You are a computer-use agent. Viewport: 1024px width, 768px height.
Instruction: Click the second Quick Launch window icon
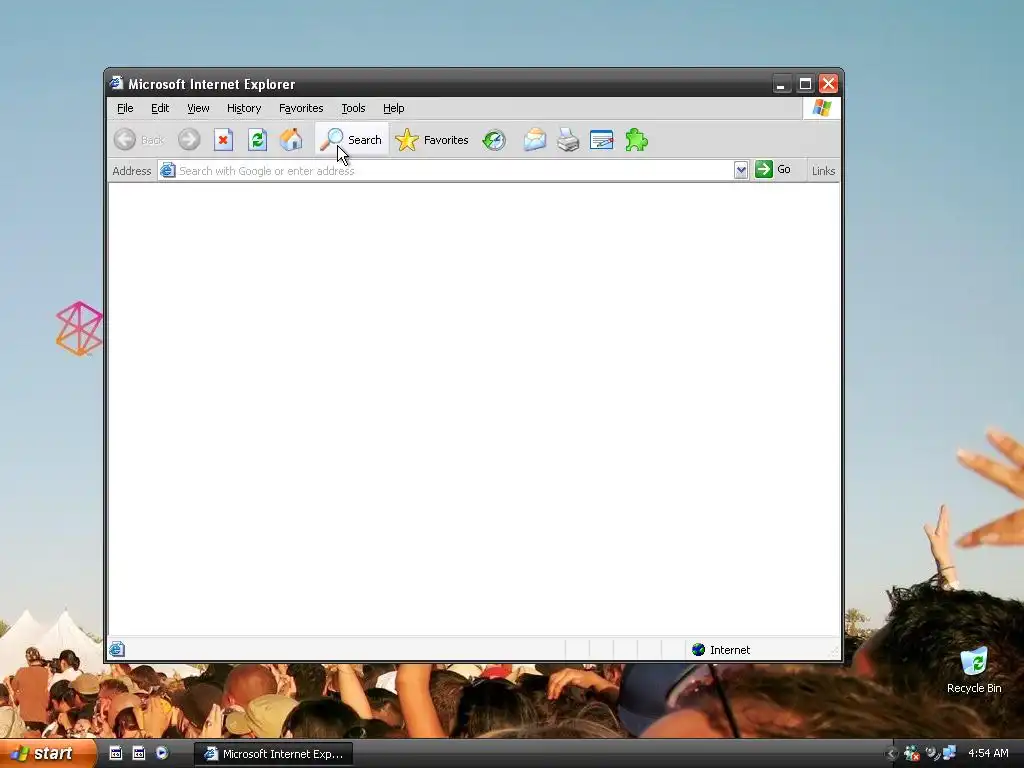(138, 753)
